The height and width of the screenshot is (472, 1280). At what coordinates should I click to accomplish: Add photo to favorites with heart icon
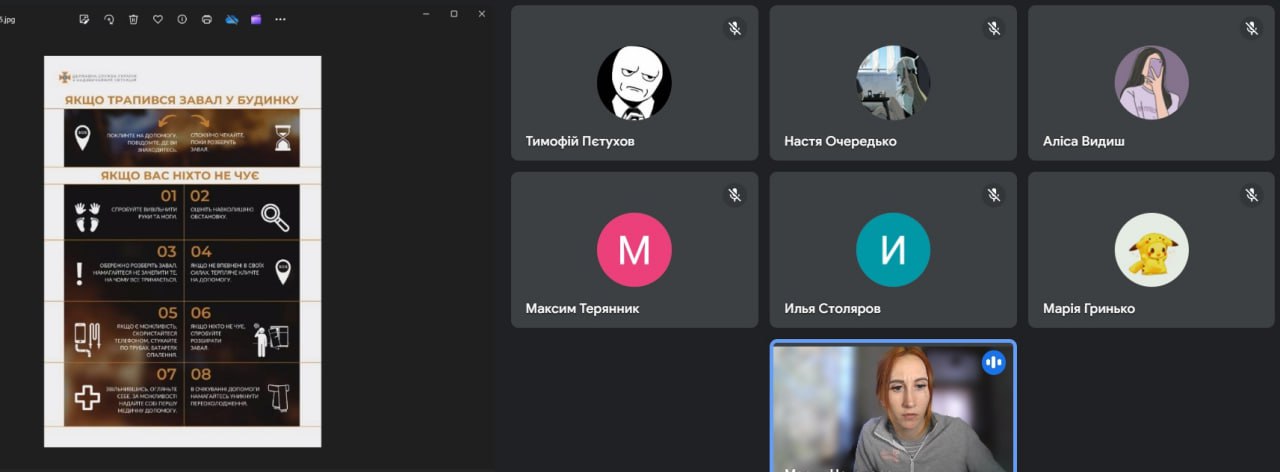pyautogui.click(x=157, y=19)
